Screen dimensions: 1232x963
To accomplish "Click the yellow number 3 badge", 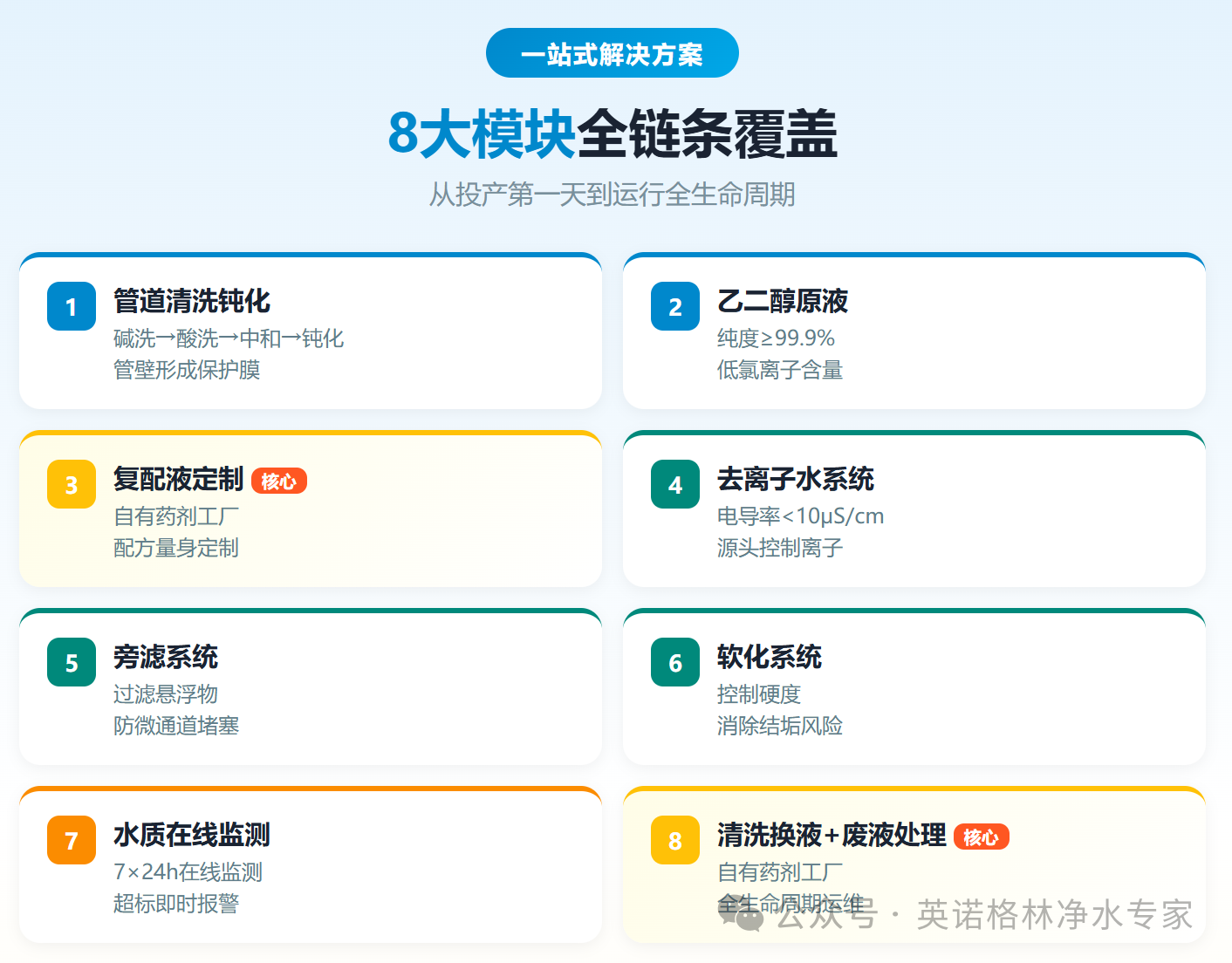I will coord(72,484).
